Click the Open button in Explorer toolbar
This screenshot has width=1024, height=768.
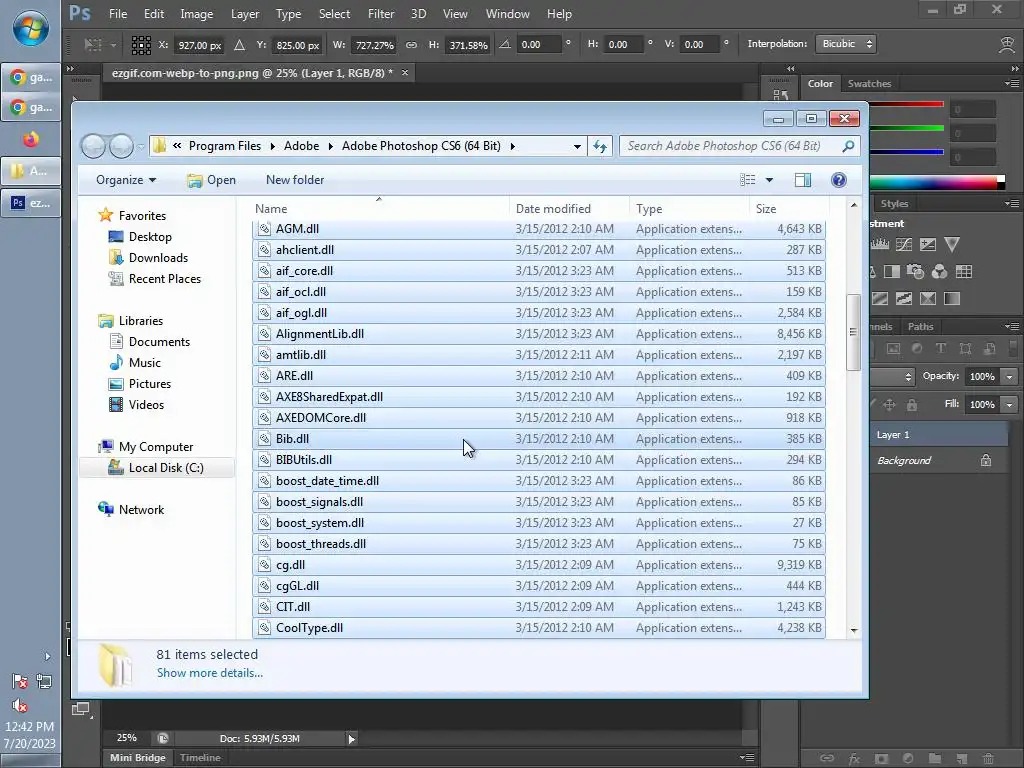(x=211, y=180)
